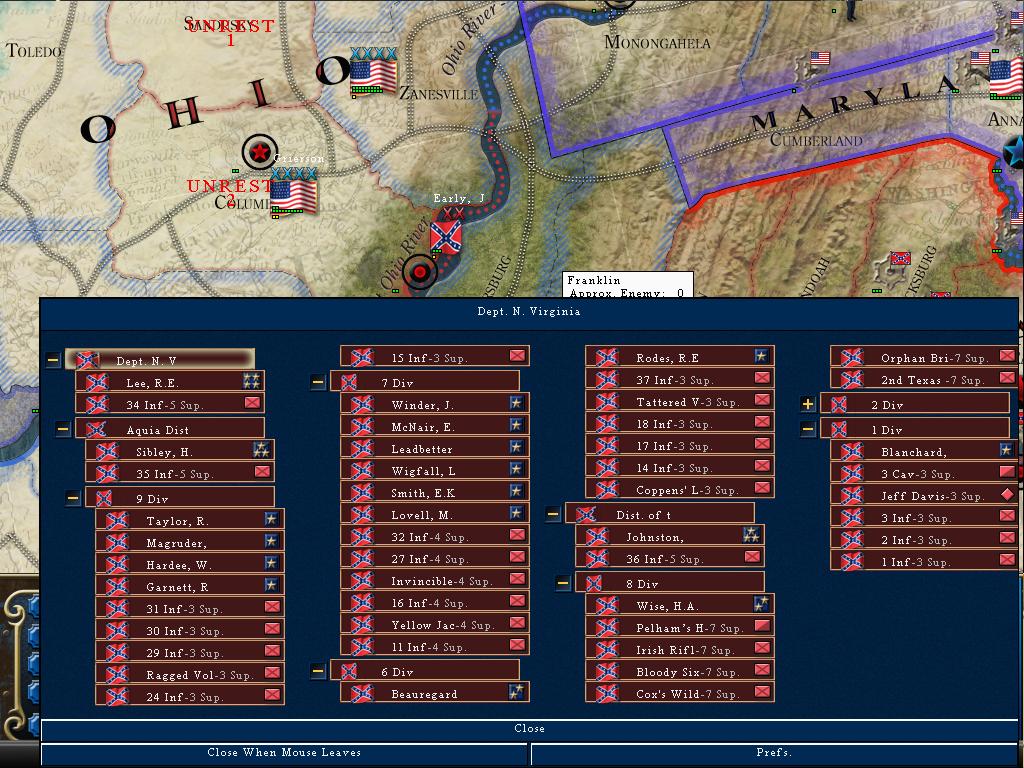
Task: Click the Toledo map label
Action: 33,50
